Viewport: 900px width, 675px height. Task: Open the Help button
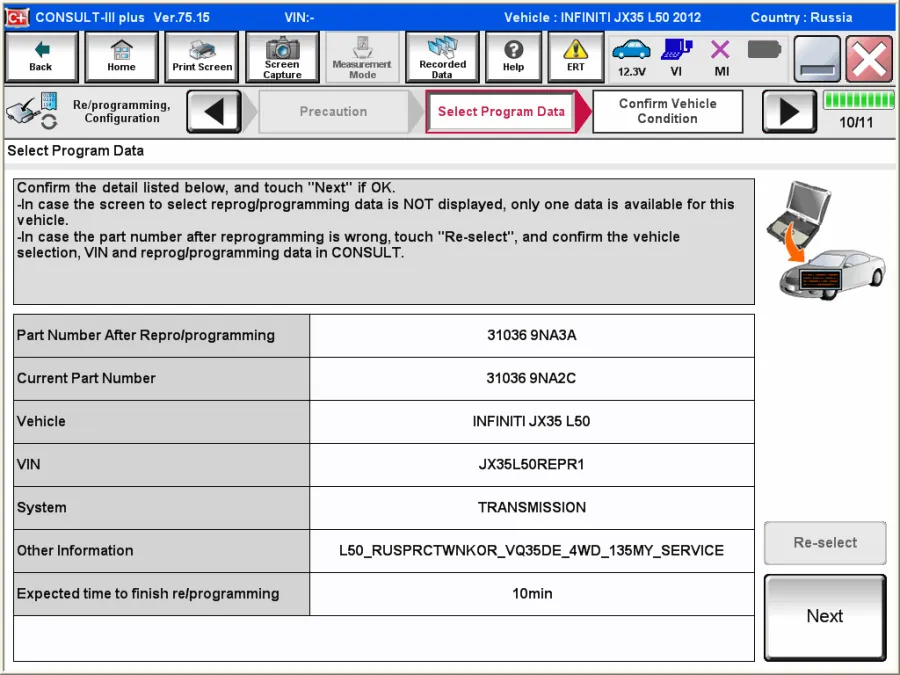tap(513, 57)
